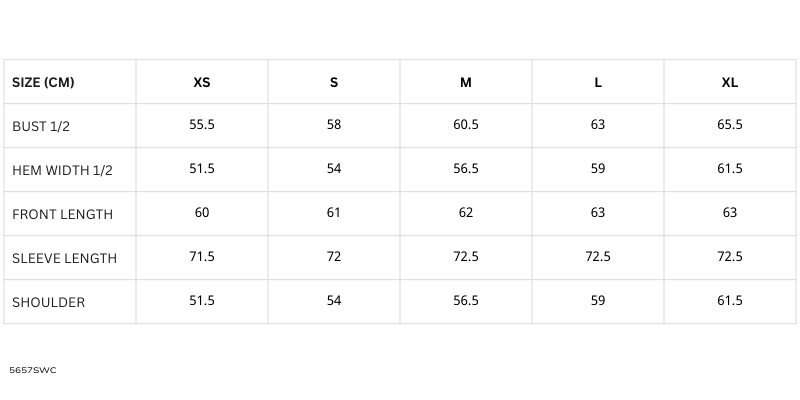Viewport: 800px width, 400px height.
Task: Select the S column header
Action: pyautogui.click(x=334, y=82)
